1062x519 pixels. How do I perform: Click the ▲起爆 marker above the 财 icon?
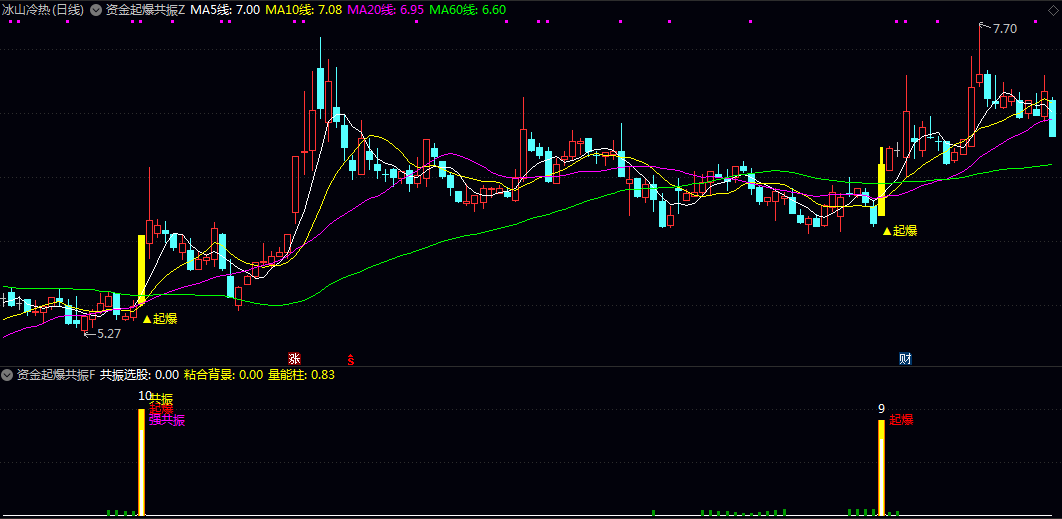click(x=899, y=230)
